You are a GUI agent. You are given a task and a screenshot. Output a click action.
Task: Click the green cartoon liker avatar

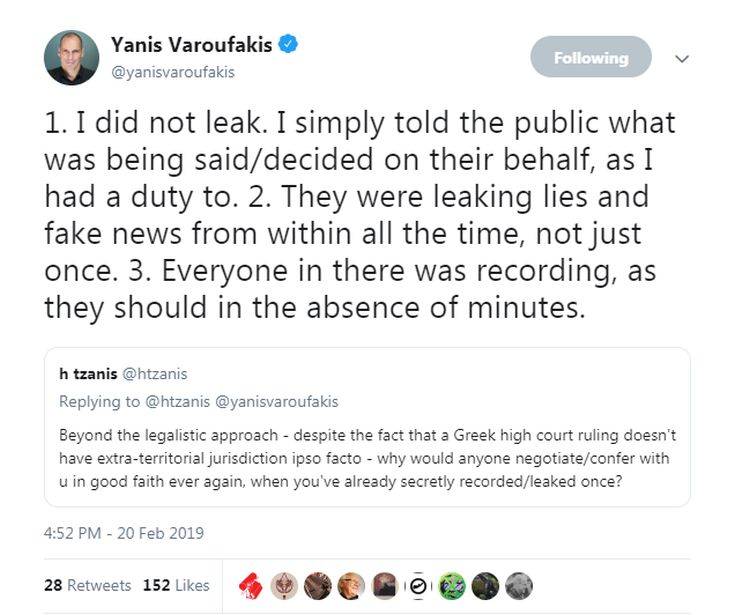point(452,585)
